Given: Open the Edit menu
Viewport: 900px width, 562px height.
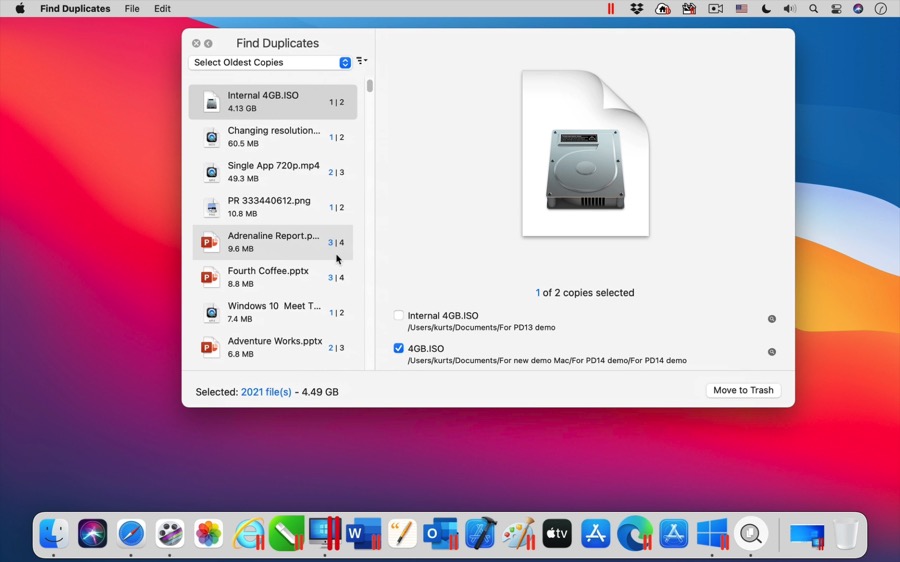Looking at the screenshot, I should (x=162, y=9).
